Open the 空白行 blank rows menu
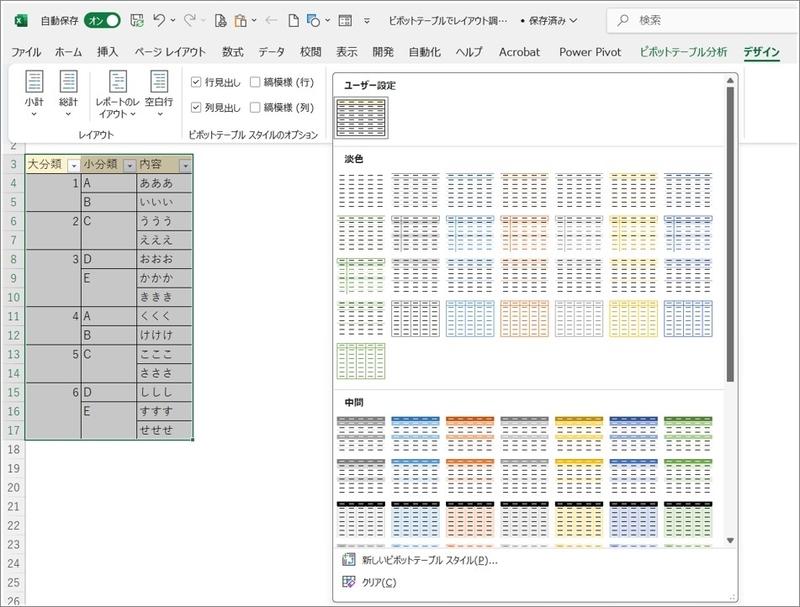The width and height of the screenshot is (800, 607). coord(159,94)
